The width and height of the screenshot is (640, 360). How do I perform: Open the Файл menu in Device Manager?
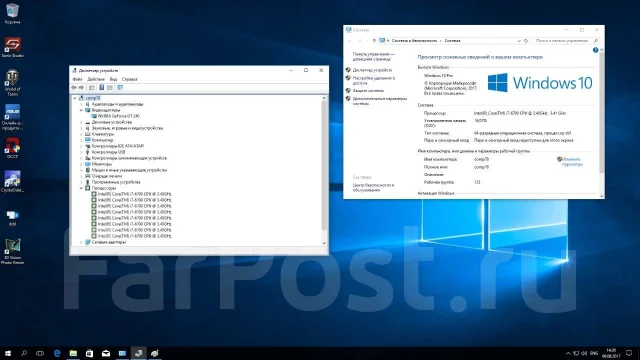pos(78,79)
